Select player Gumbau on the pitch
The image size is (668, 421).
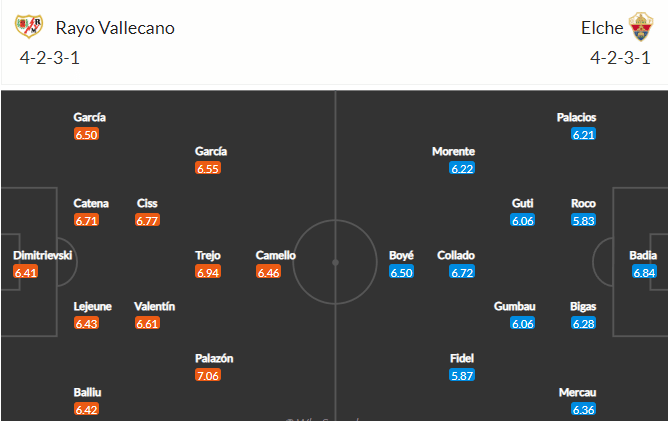(x=515, y=306)
